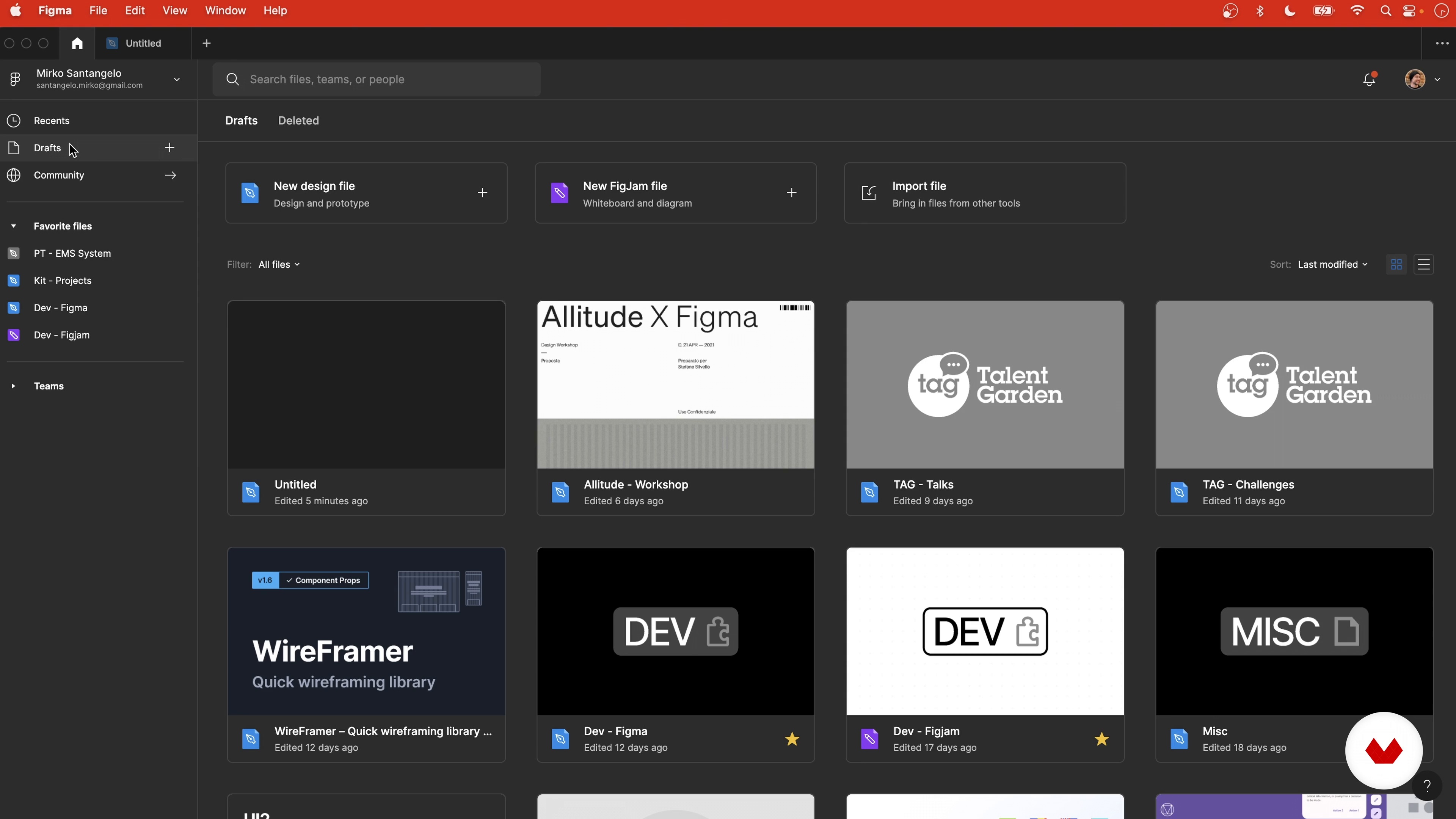The width and height of the screenshot is (1456, 819).
Task: Add new draft with Drafts plus icon
Action: pos(169,147)
